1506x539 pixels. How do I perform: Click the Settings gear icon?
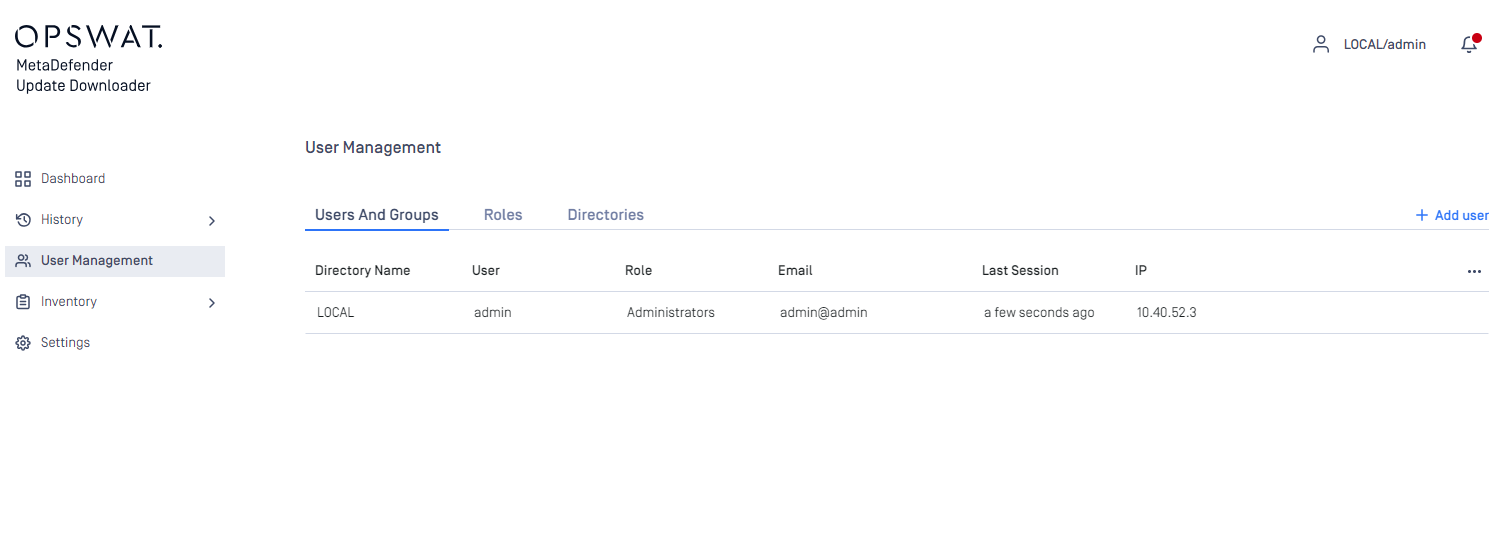point(23,343)
